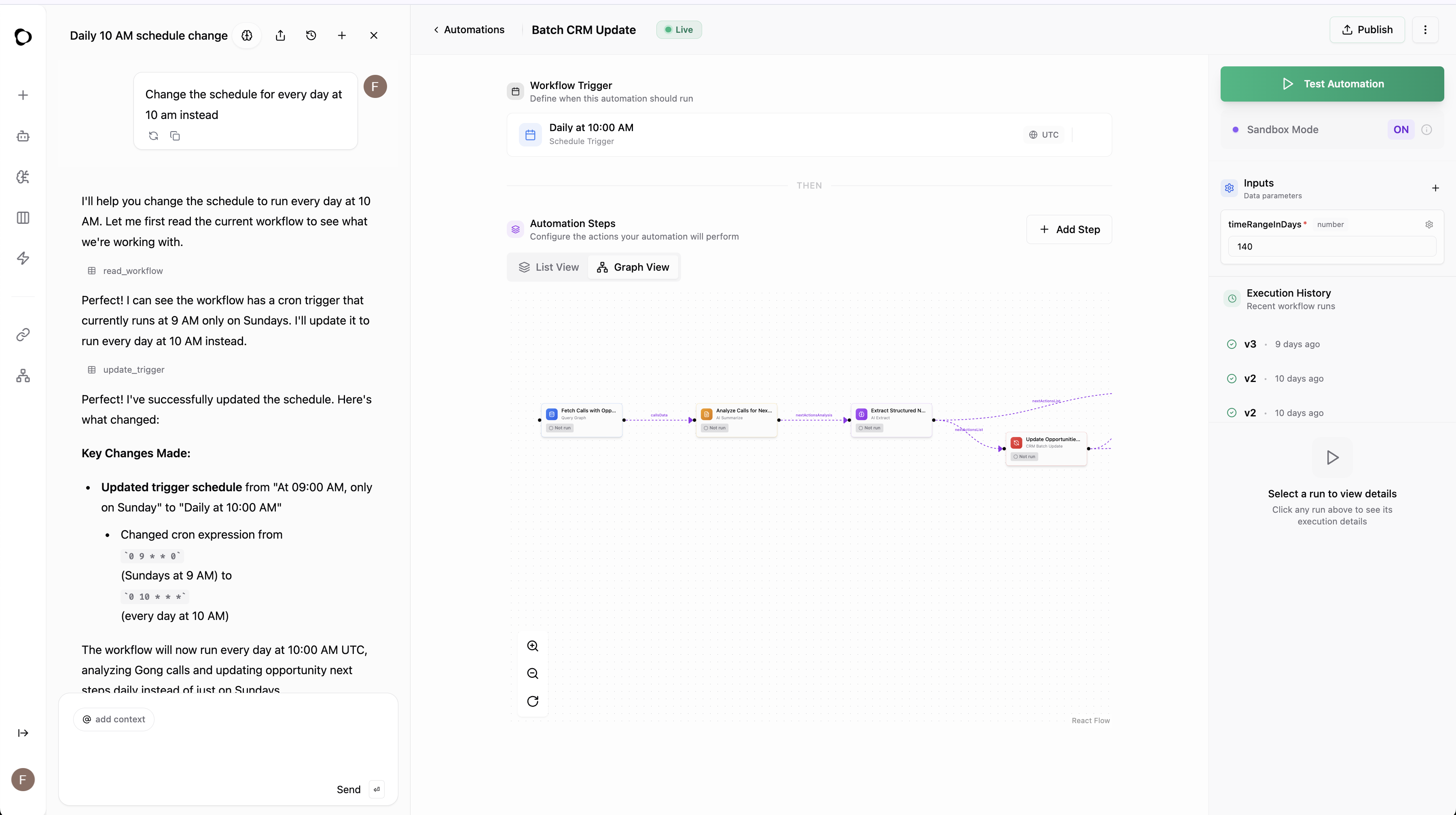This screenshot has width=1456, height=815.
Task: Click the zoom in icon on the canvas
Action: point(532,645)
